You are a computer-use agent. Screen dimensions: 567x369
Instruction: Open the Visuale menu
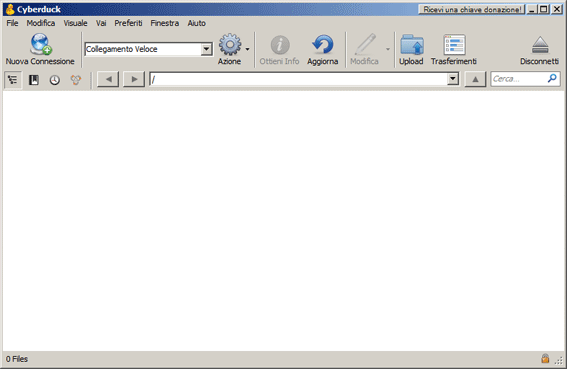click(x=76, y=23)
